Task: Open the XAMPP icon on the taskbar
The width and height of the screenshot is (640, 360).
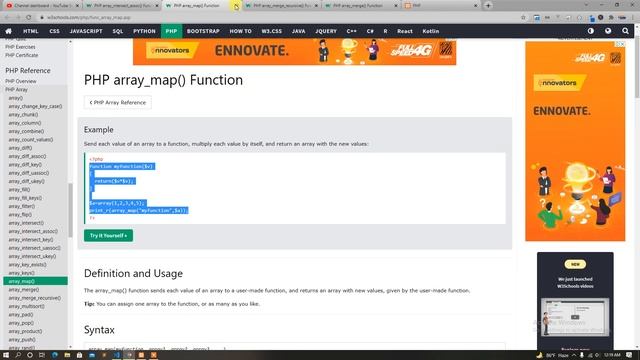Action: 153,355
